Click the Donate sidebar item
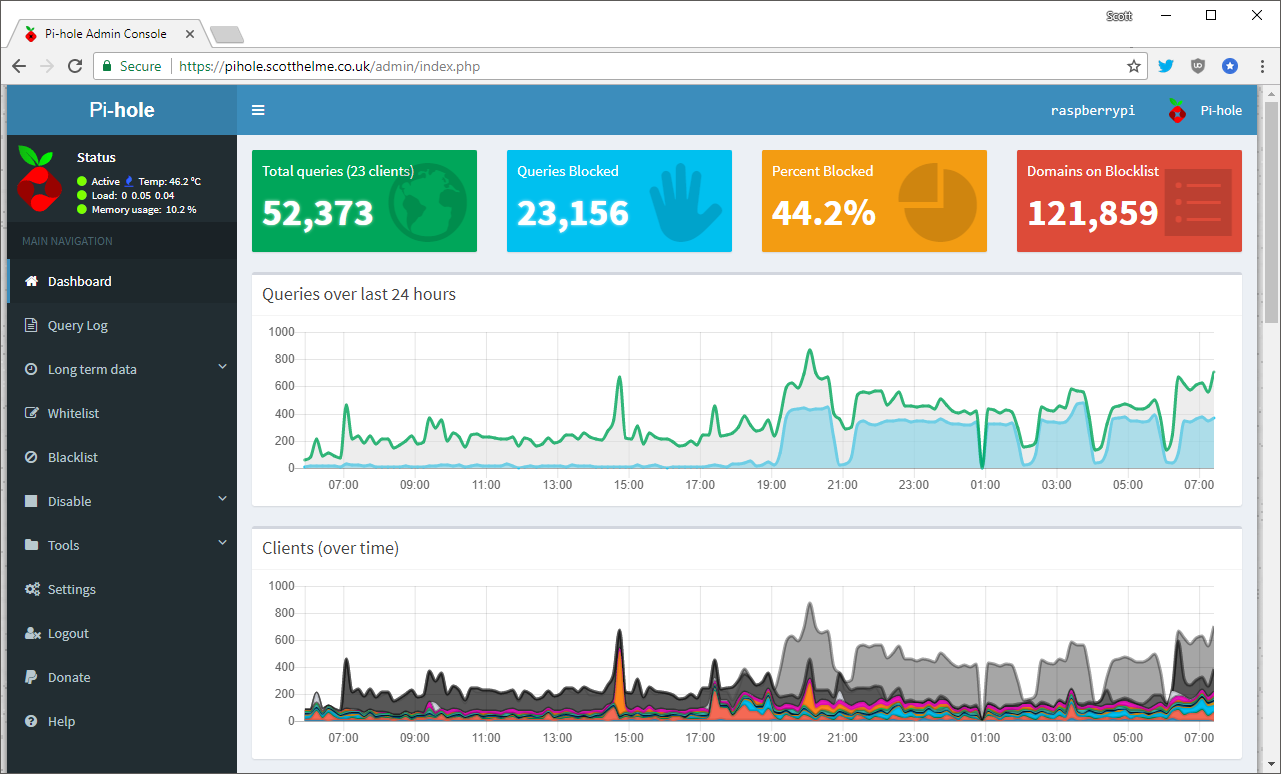This screenshot has height=774, width=1281. [70, 677]
